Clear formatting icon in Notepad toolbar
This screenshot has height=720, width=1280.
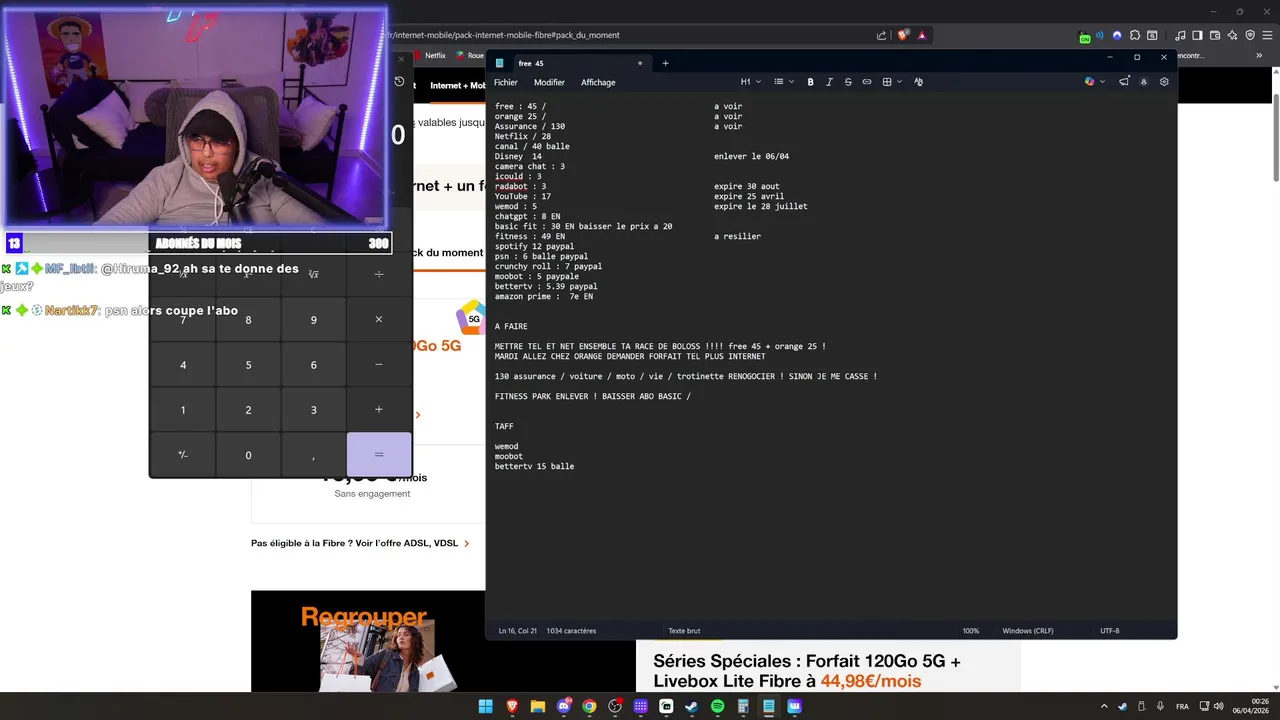[918, 82]
